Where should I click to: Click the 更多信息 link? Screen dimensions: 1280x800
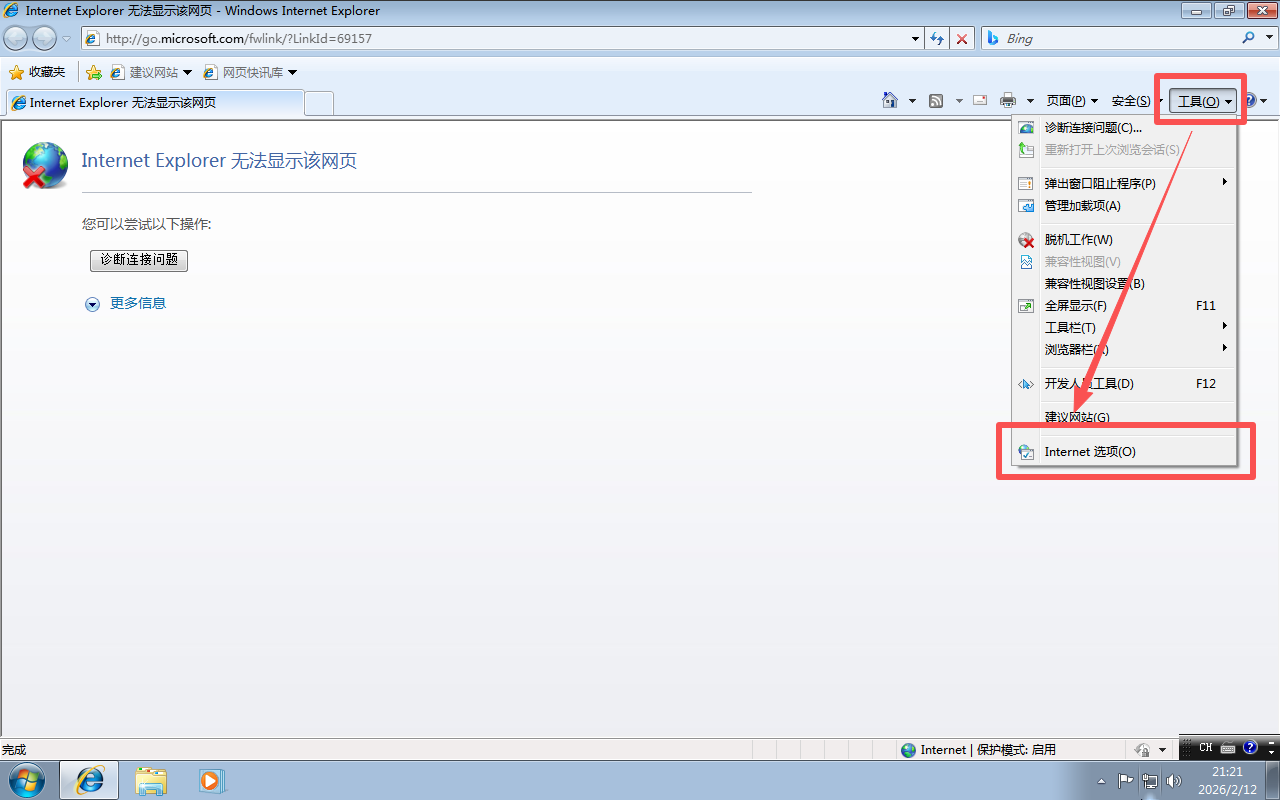pos(138,303)
